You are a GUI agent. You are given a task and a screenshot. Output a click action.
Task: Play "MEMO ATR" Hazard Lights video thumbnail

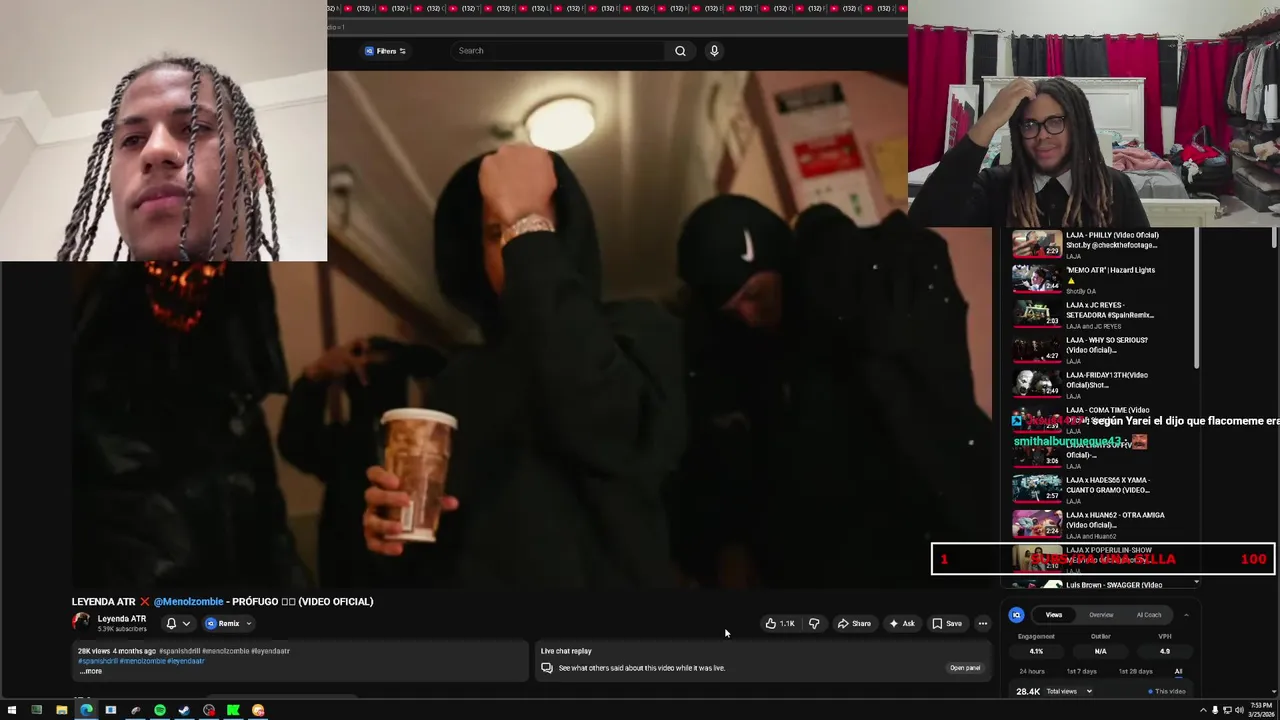click(x=1037, y=280)
